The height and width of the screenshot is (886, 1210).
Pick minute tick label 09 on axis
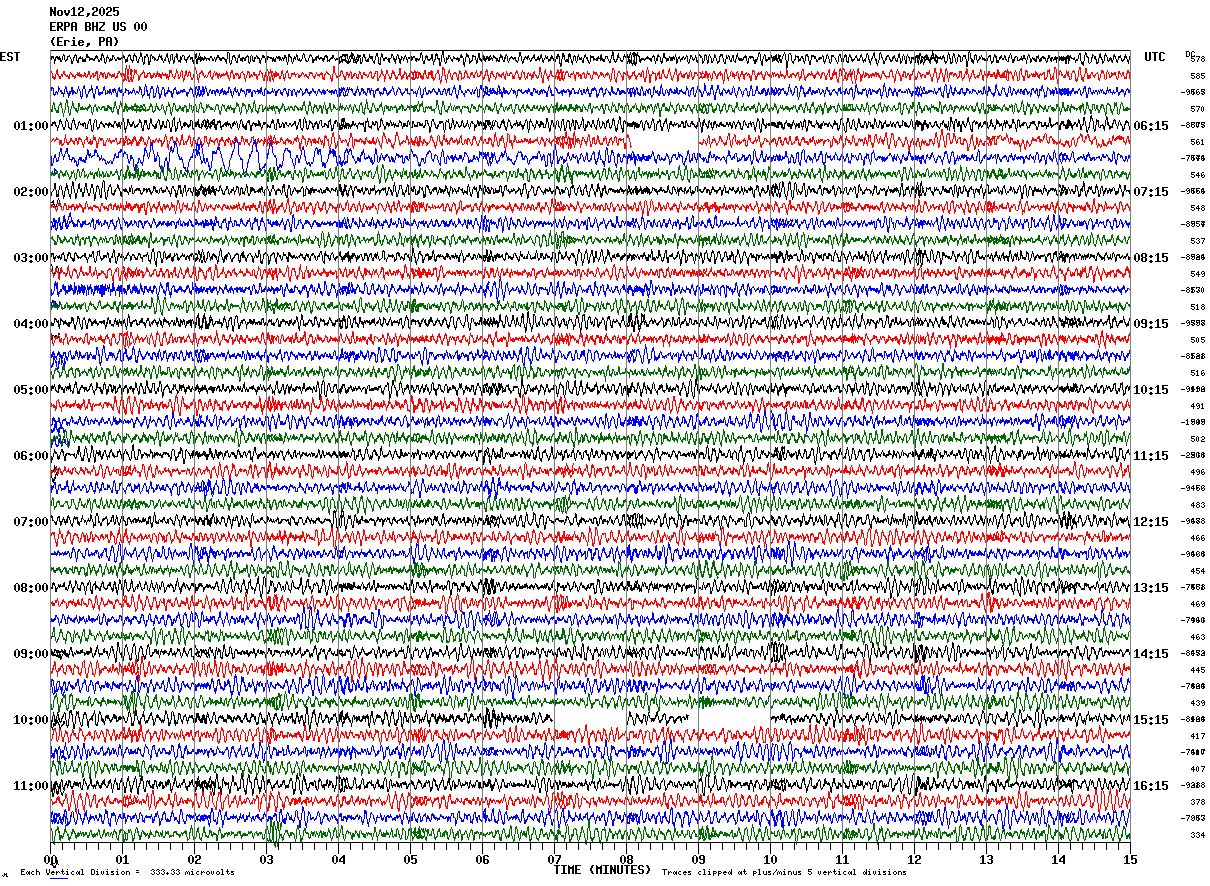(699, 859)
